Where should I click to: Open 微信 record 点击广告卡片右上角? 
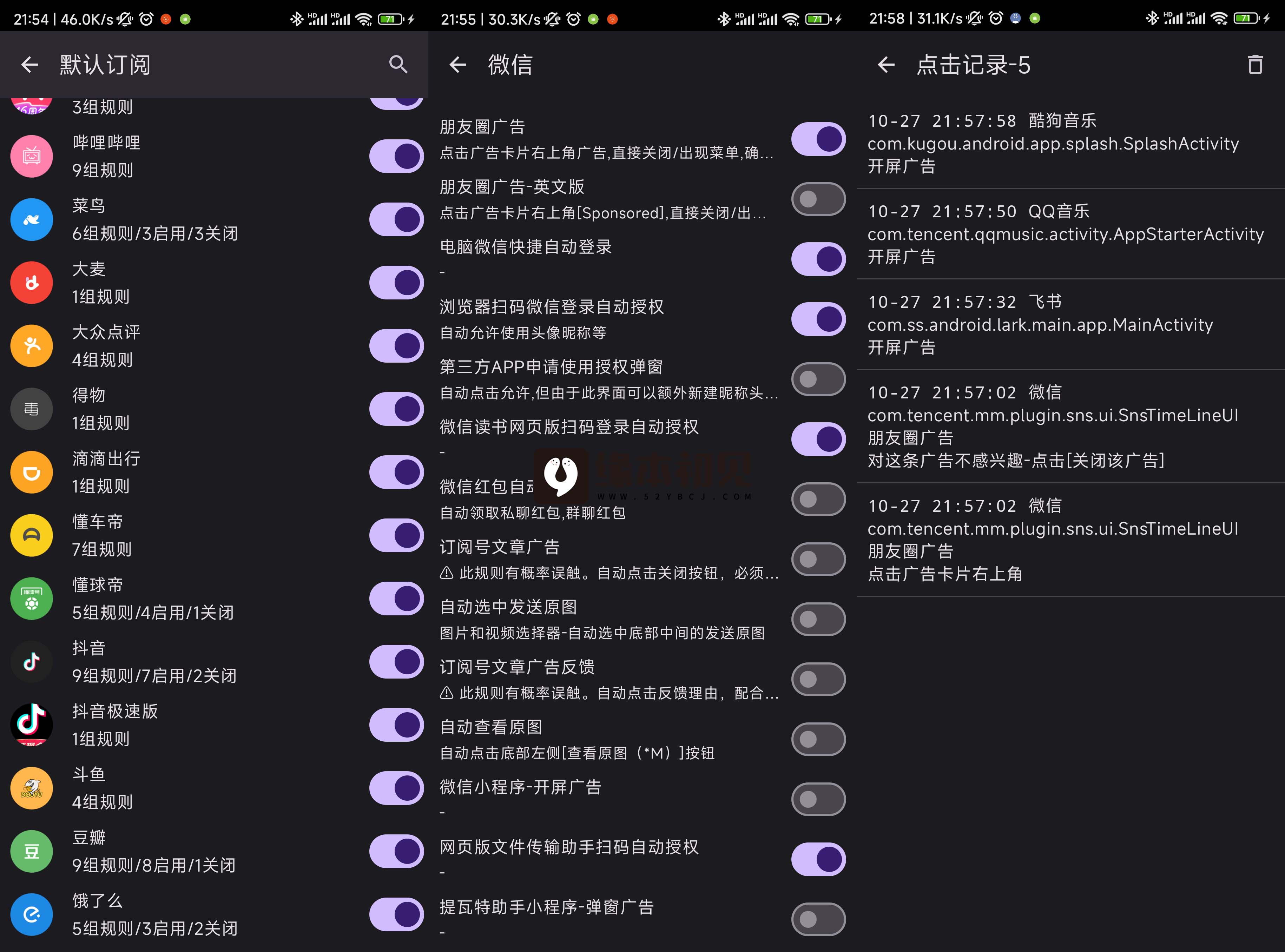pyautogui.click(x=1070, y=540)
